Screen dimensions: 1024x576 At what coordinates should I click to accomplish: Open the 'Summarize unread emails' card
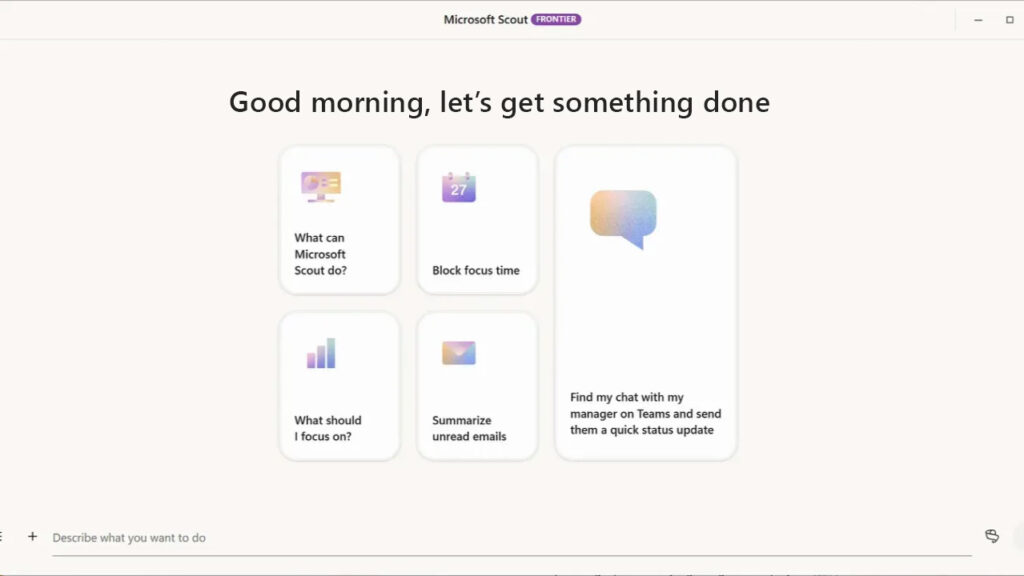[477, 386]
